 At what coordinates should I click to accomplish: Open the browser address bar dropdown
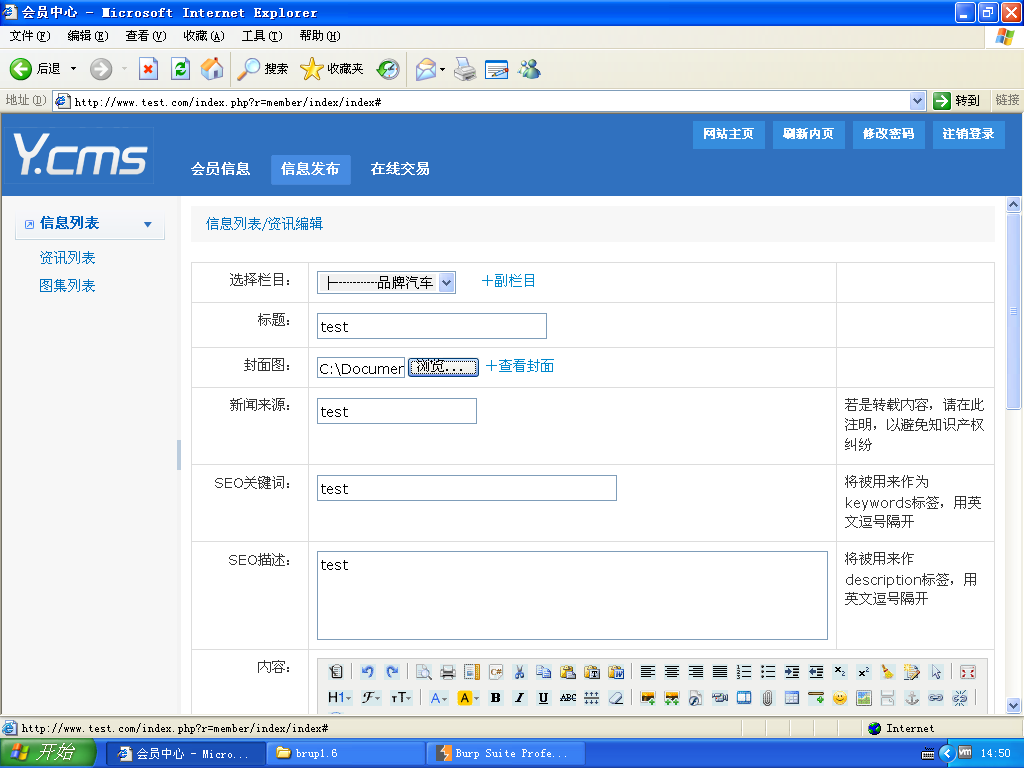pyautogui.click(x=917, y=101)
